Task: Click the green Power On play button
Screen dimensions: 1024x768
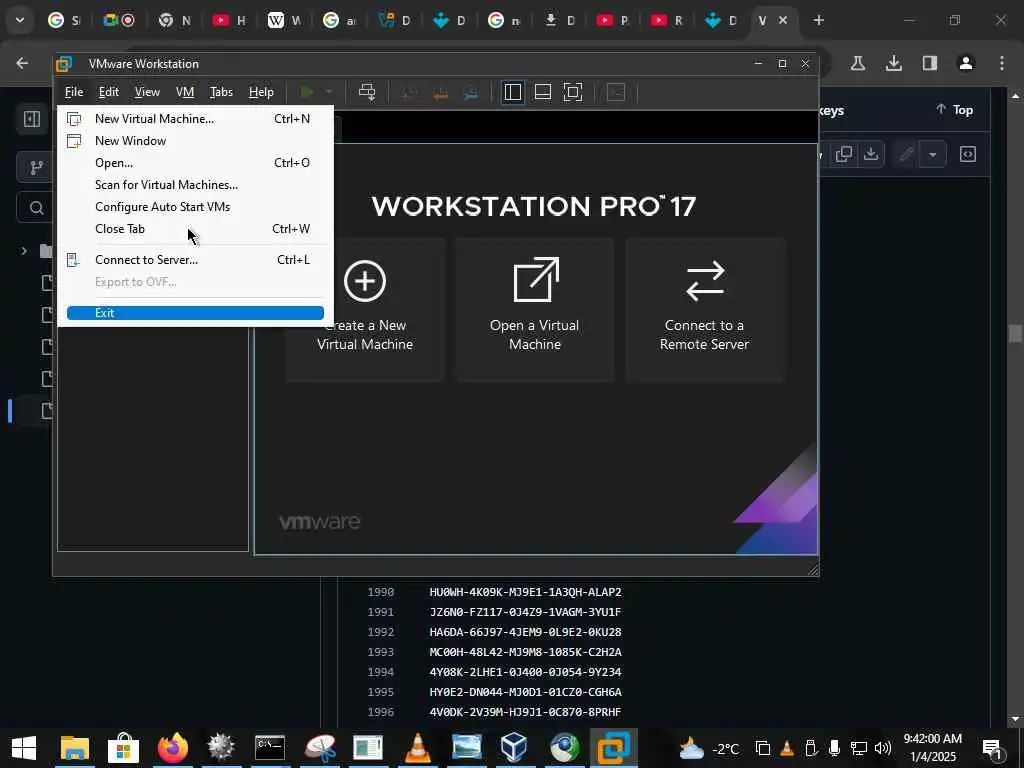Action: tap(306, 92)
